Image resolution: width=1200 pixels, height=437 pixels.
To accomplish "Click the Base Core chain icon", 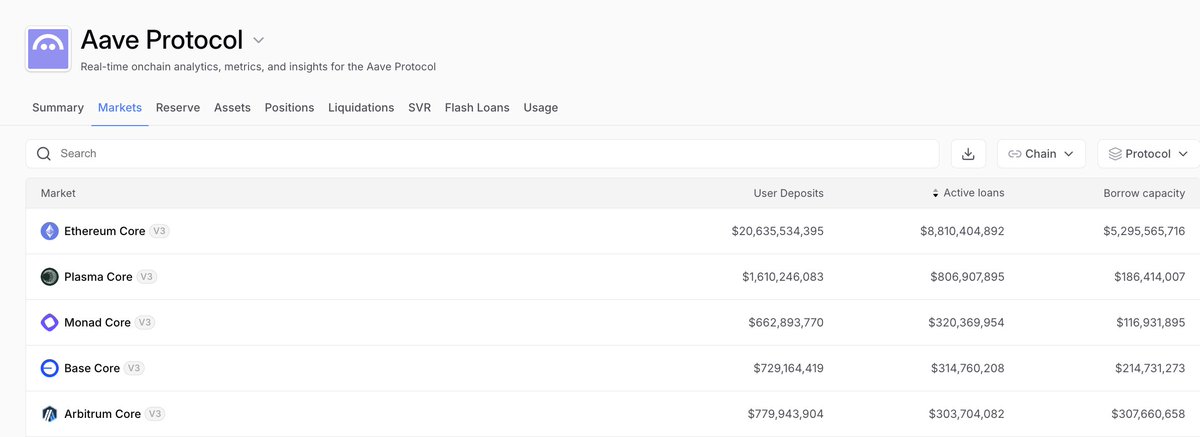I will [50, 368].
